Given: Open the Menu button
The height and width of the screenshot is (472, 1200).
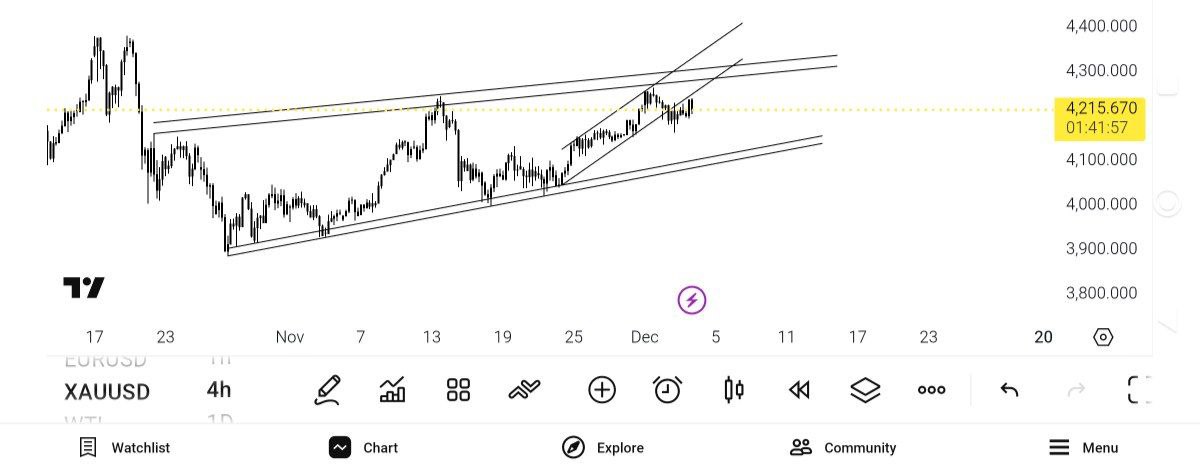Looking at the screenshot, I should pos(1084,447).
